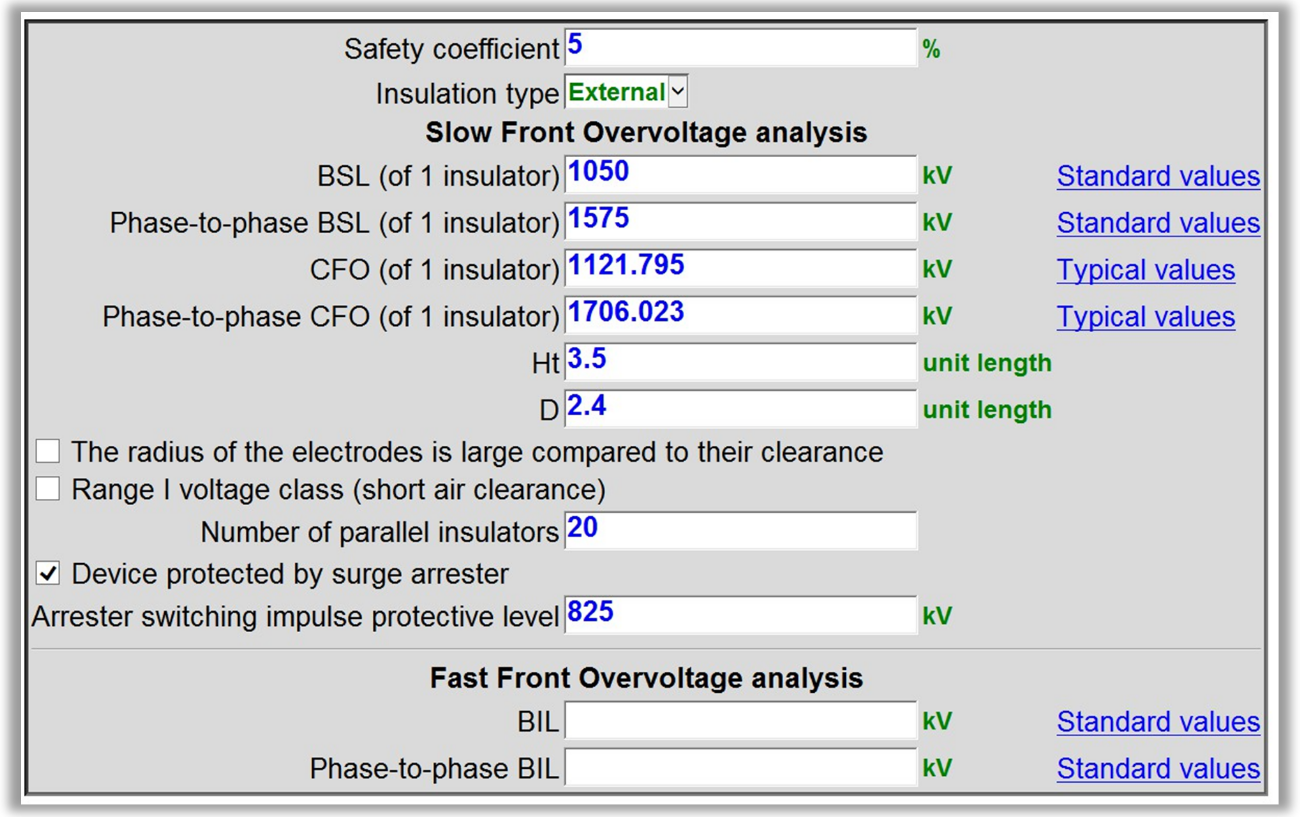This screenshot has width=1300, height=817.
Task: Select the Phase-to-phase CFO input field
Action: pyautogui.click(x=740, y=316)
